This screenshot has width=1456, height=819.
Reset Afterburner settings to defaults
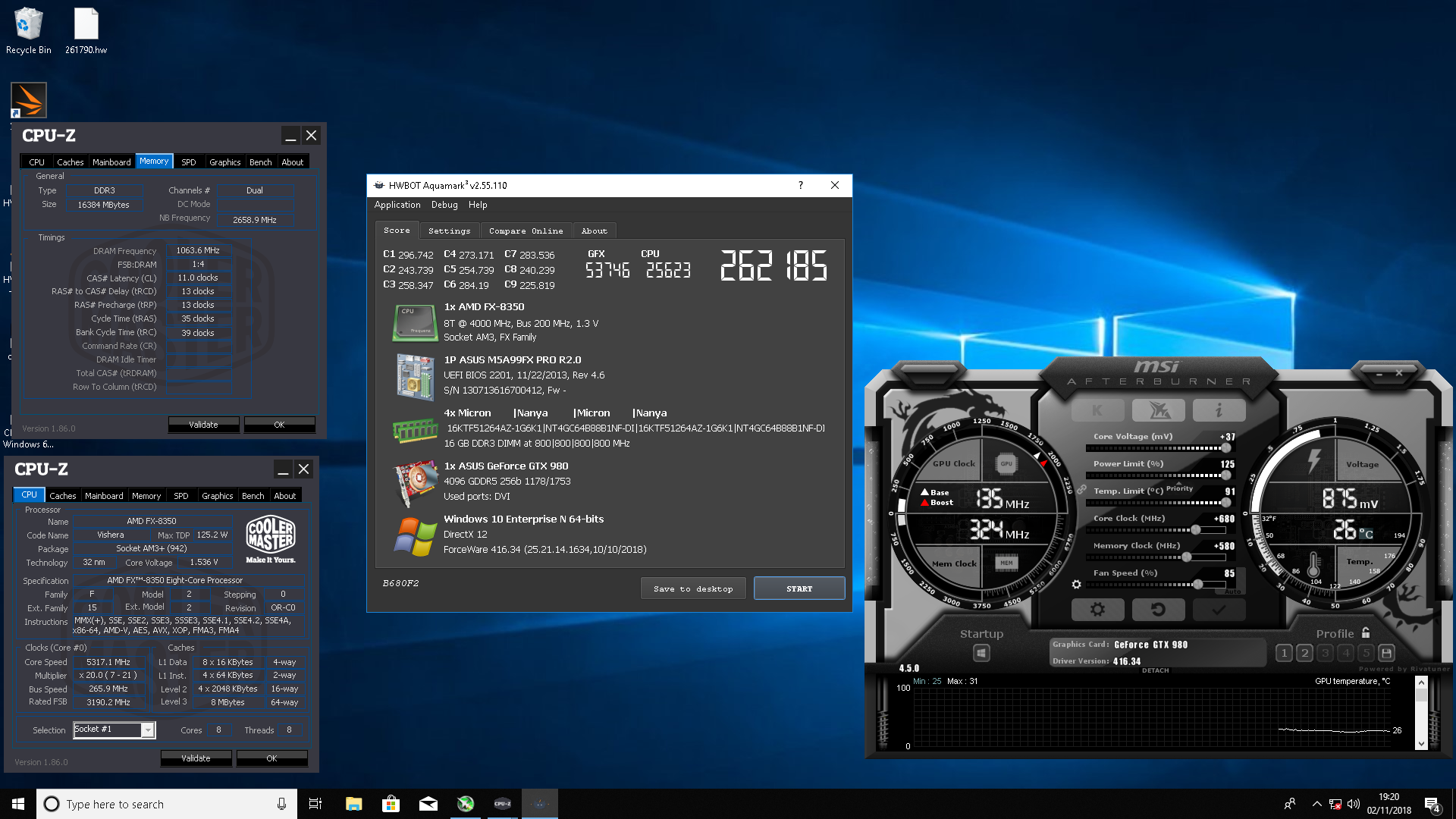[x=1158, y=609]
